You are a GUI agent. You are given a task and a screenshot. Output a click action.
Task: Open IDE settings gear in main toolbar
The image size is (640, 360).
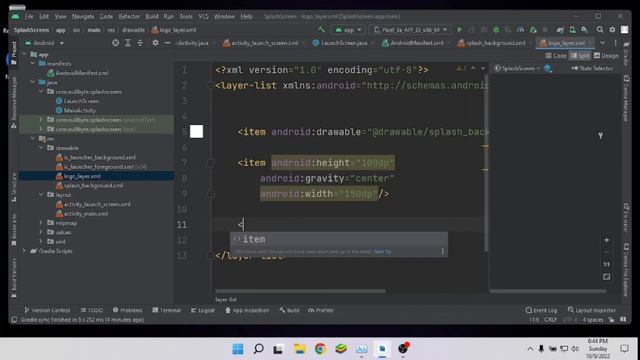pos(612,30)
